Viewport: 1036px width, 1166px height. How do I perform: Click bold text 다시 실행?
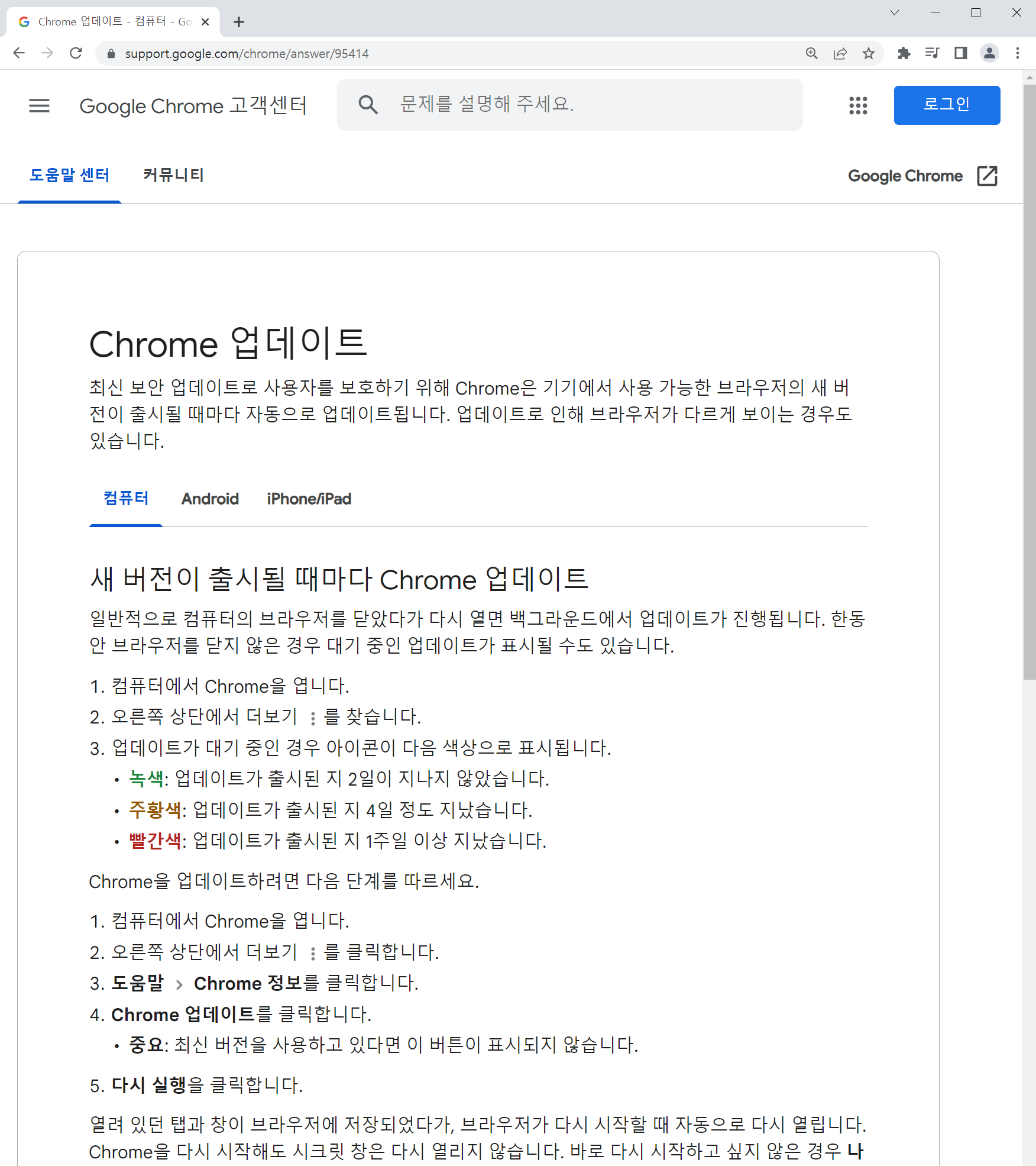coord(148,1084)
